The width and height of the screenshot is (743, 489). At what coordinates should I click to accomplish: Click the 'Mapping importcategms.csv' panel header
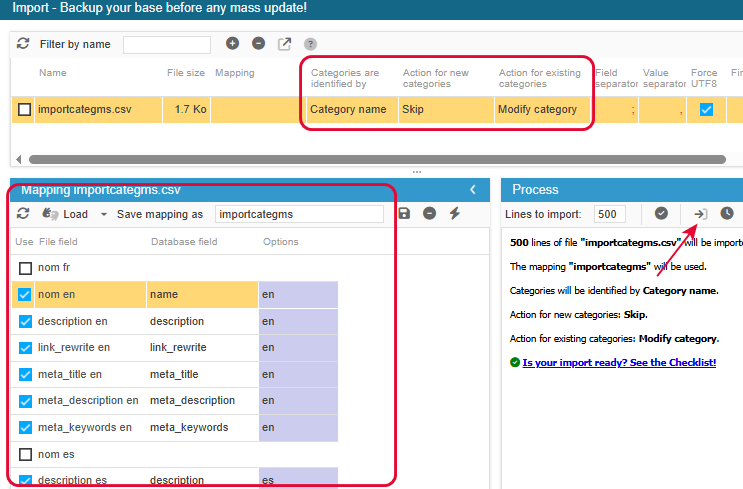pos(250,190)
